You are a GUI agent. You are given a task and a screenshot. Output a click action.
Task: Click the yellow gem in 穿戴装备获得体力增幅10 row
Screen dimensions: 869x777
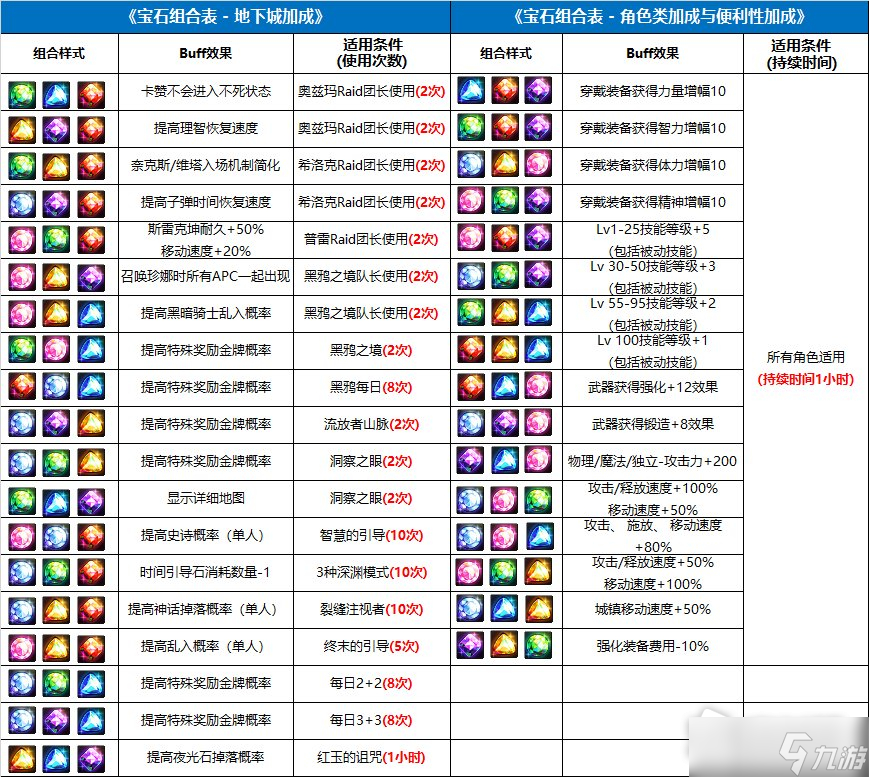pyautogui.click(x=505, y=163)
